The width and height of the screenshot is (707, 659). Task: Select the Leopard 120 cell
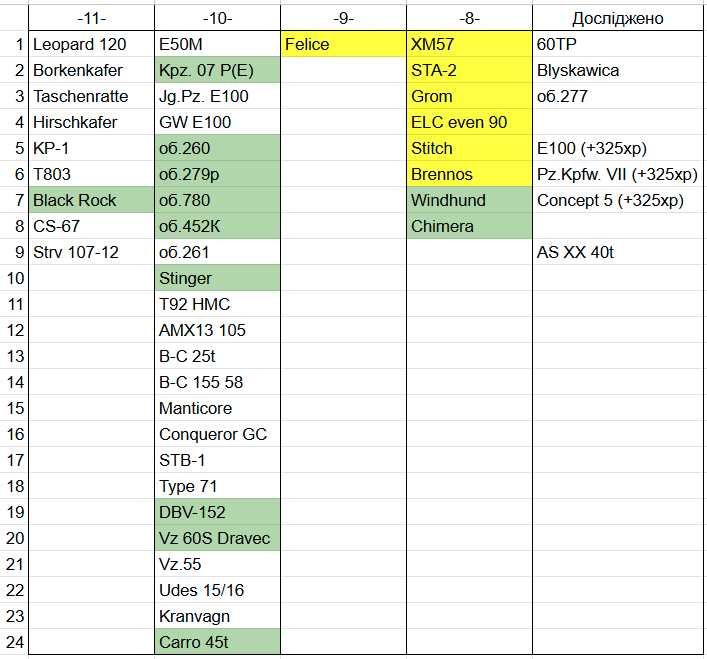(91, 44)
